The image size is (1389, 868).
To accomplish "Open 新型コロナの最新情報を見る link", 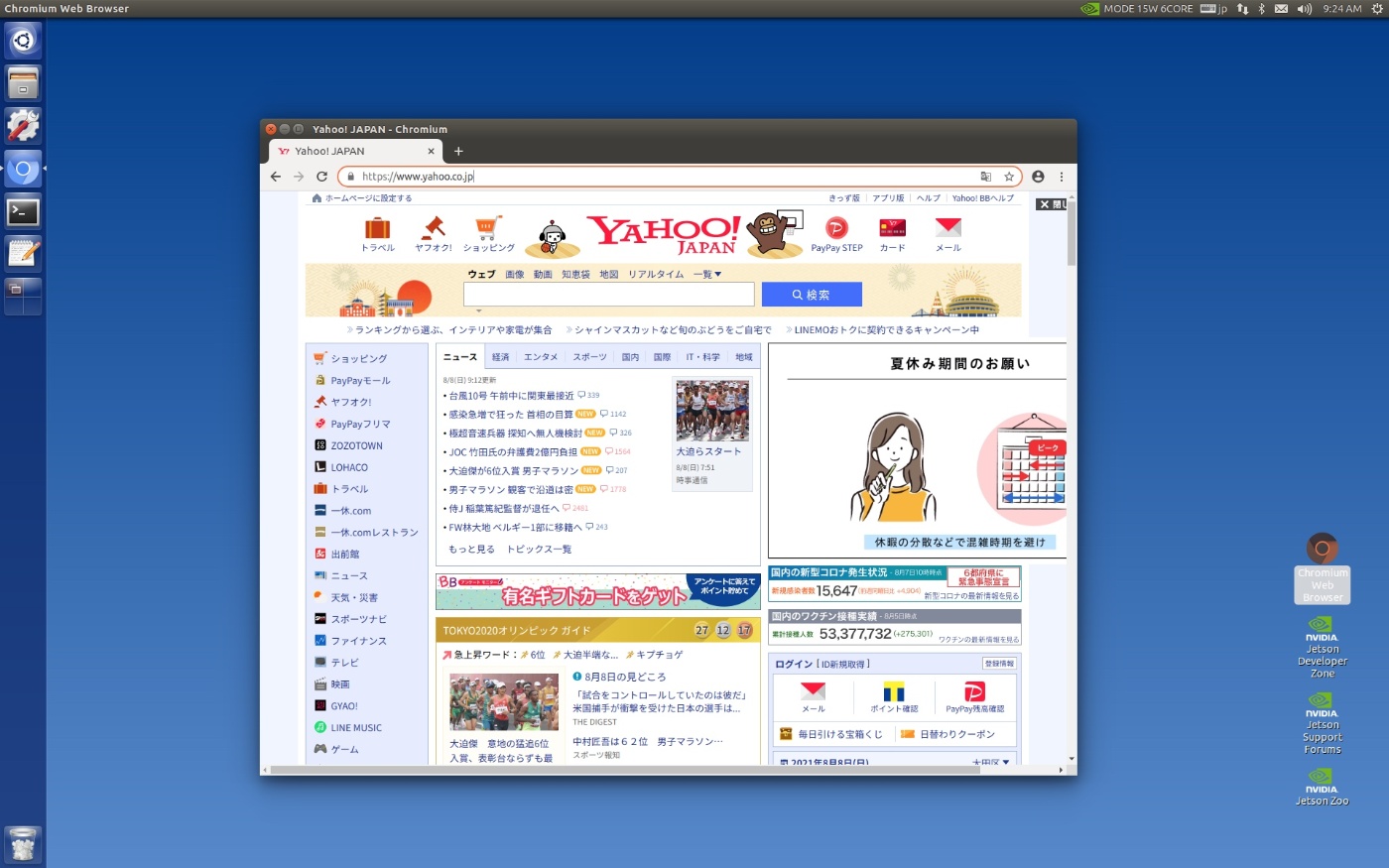I will tap(971, 596).
